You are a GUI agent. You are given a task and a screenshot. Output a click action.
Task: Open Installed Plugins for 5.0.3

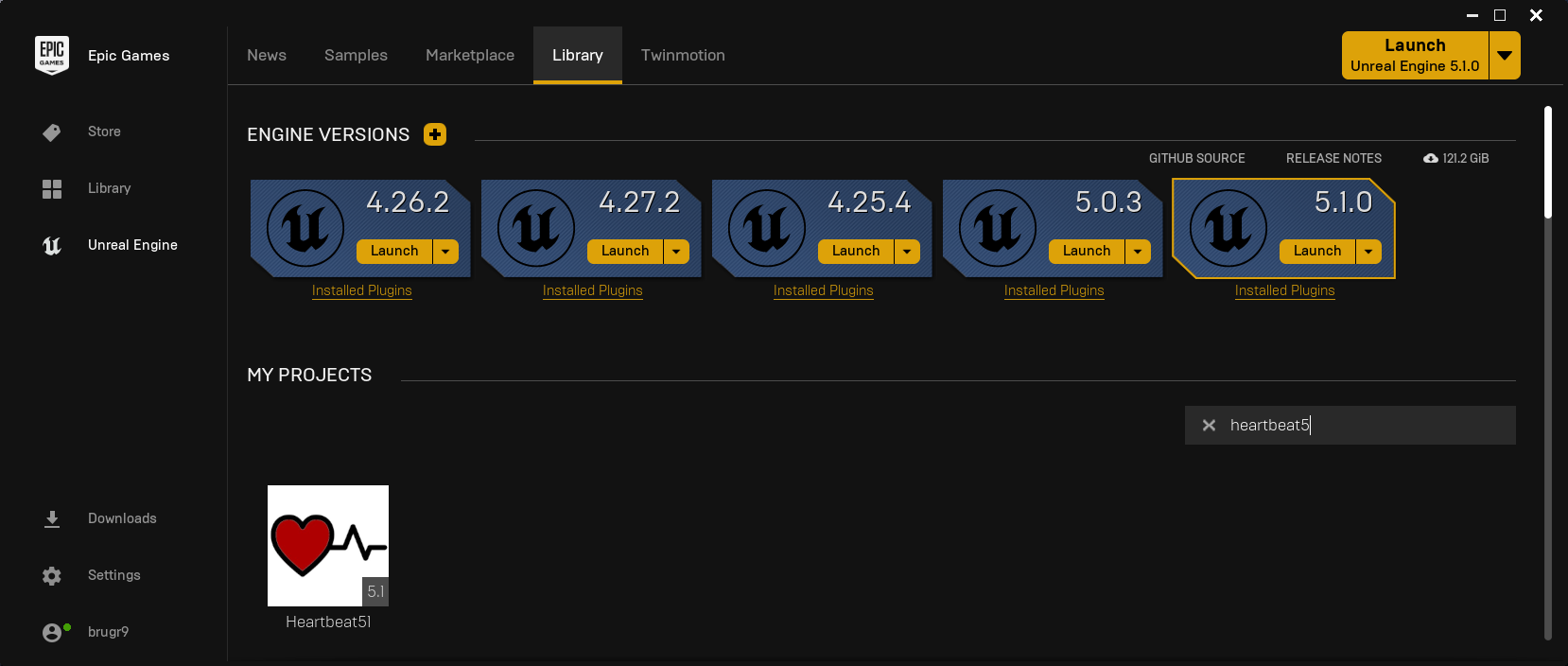pyautogui.click(x=1054, y=290)
